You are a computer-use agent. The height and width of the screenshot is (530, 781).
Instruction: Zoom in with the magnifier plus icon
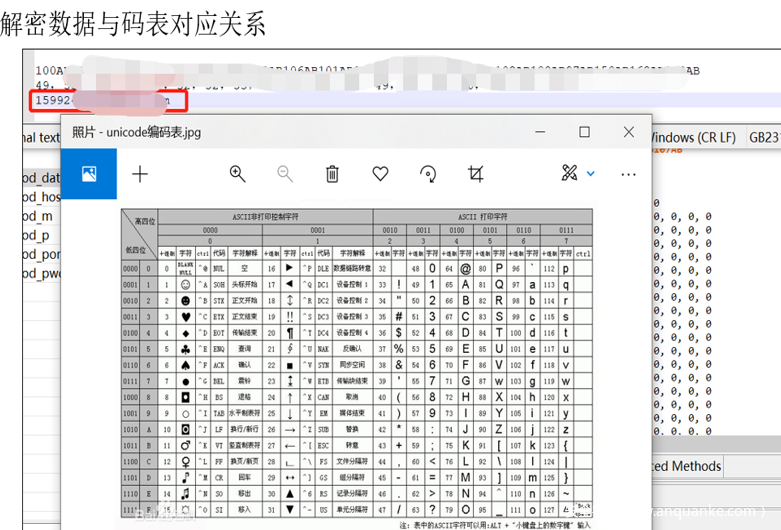(237, 174)
